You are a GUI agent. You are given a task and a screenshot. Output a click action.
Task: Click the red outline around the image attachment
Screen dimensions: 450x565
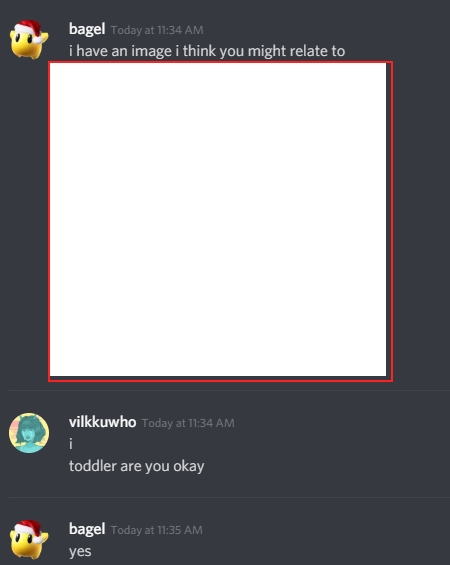click(x=391, y=221)
